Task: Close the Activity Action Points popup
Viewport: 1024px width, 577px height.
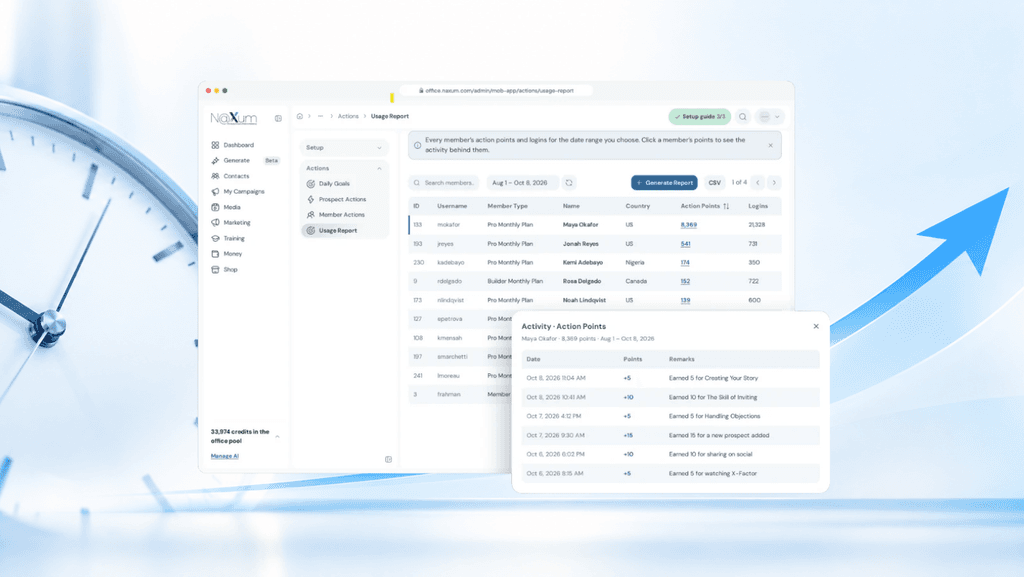Action: [x=816, y=326]
